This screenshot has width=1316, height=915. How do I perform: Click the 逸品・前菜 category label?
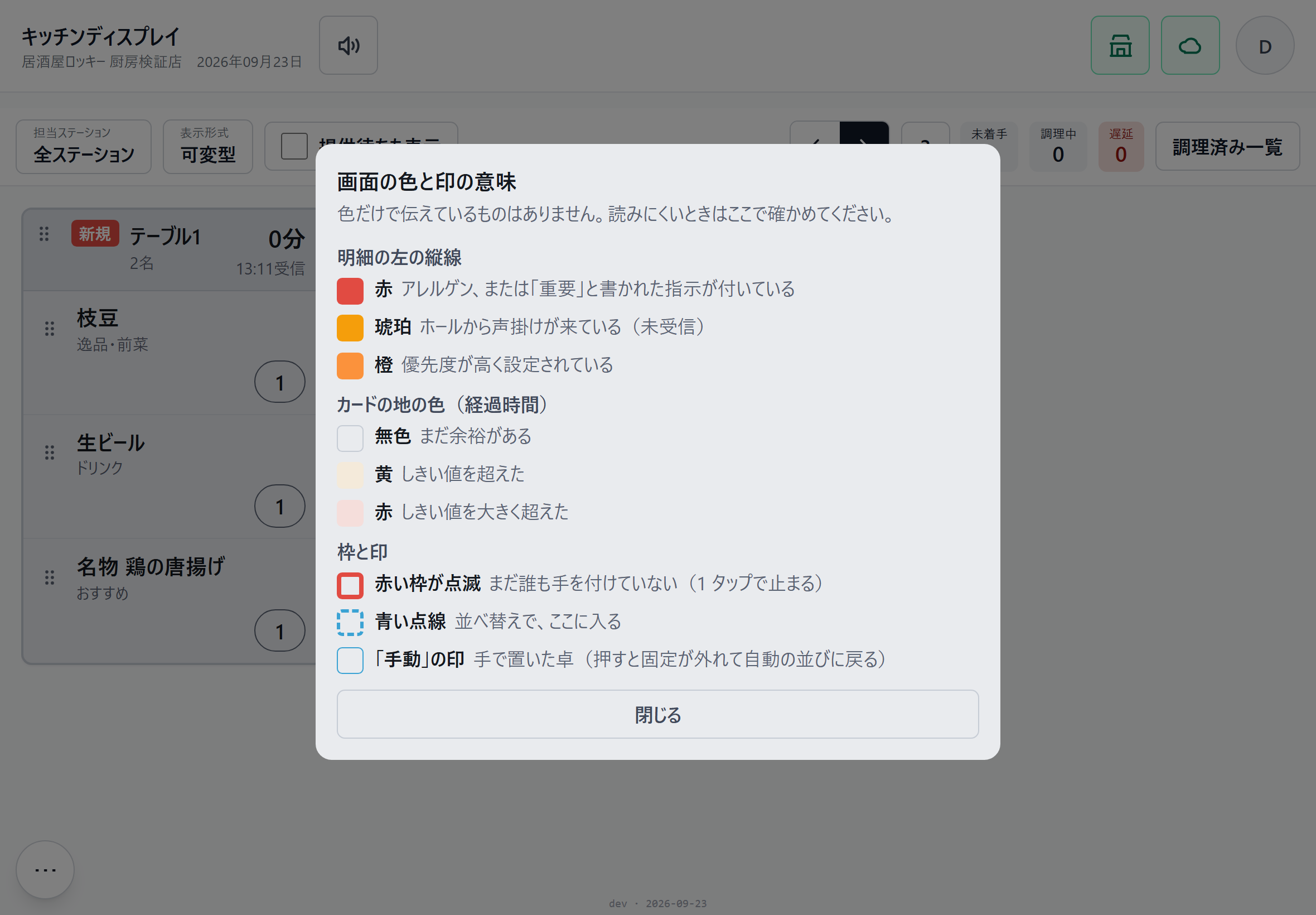click(112, 344)
